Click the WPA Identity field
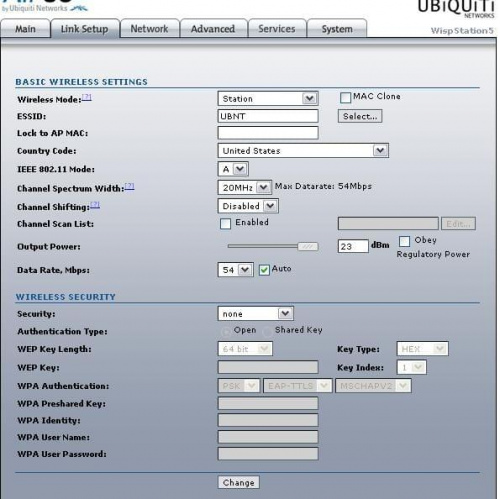 click(268, 420)
